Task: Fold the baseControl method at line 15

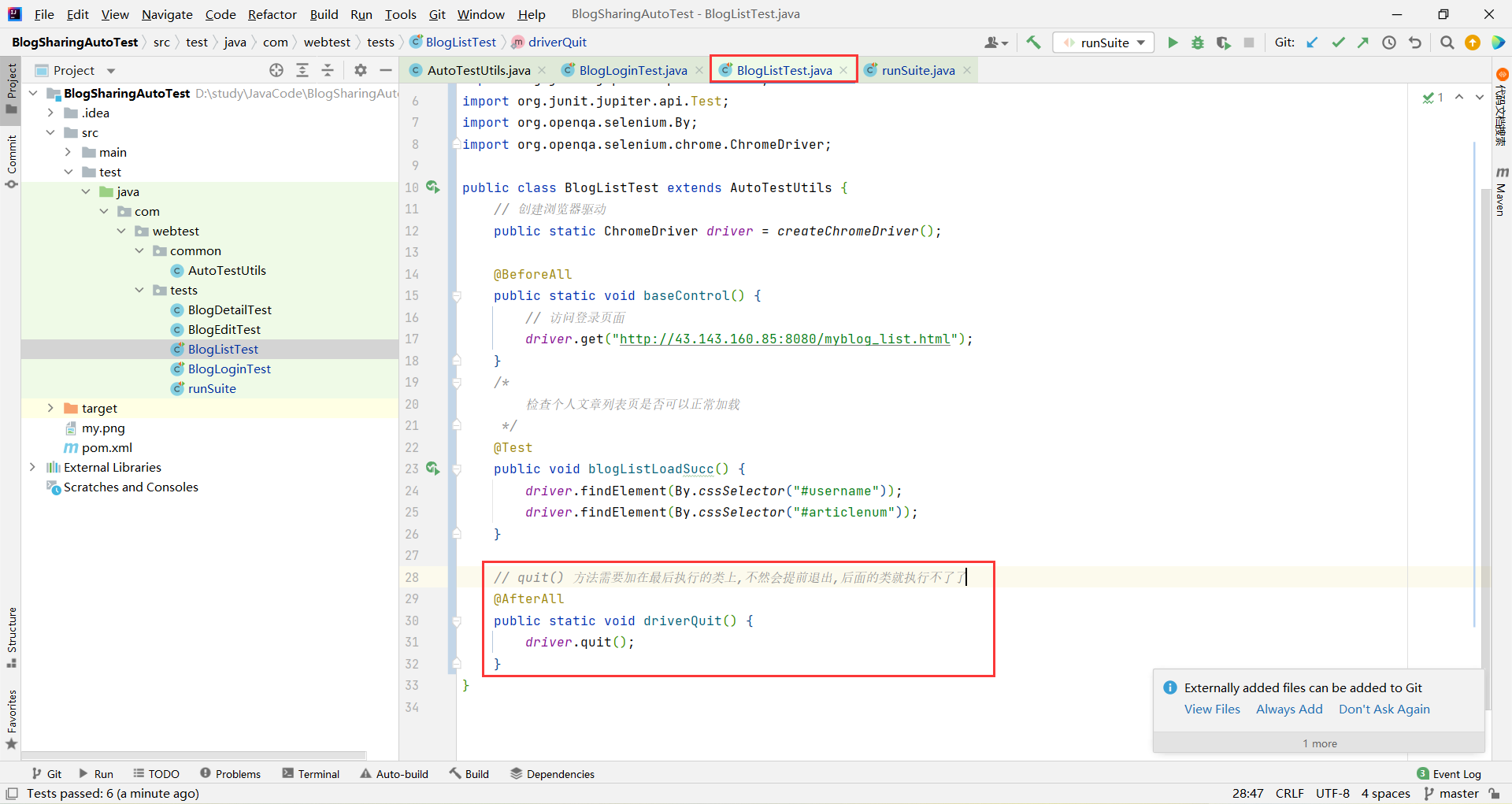Action: 456,296
